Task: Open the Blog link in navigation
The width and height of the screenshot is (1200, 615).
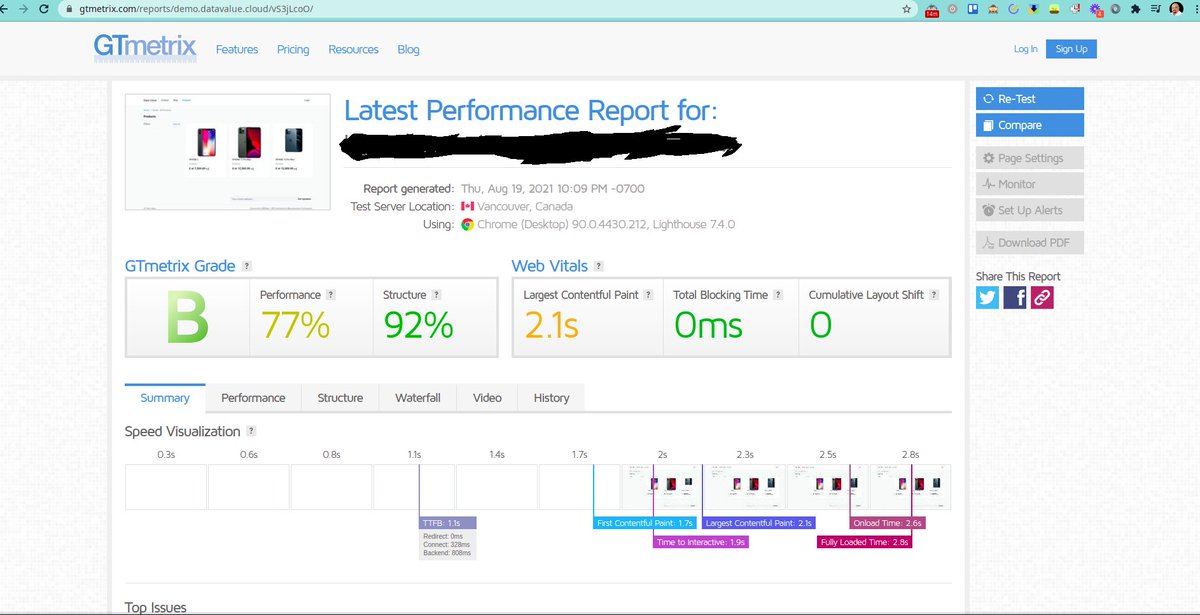Action: click(408, 49)
